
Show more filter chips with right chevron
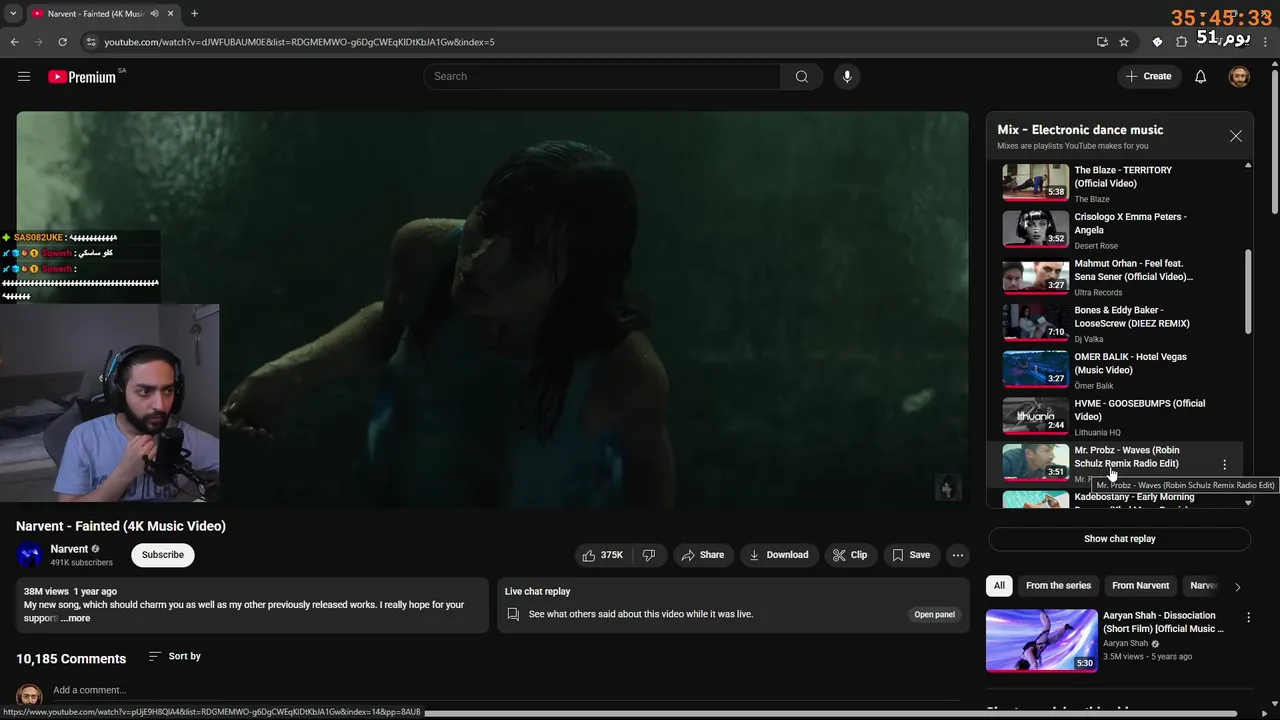1237,587
